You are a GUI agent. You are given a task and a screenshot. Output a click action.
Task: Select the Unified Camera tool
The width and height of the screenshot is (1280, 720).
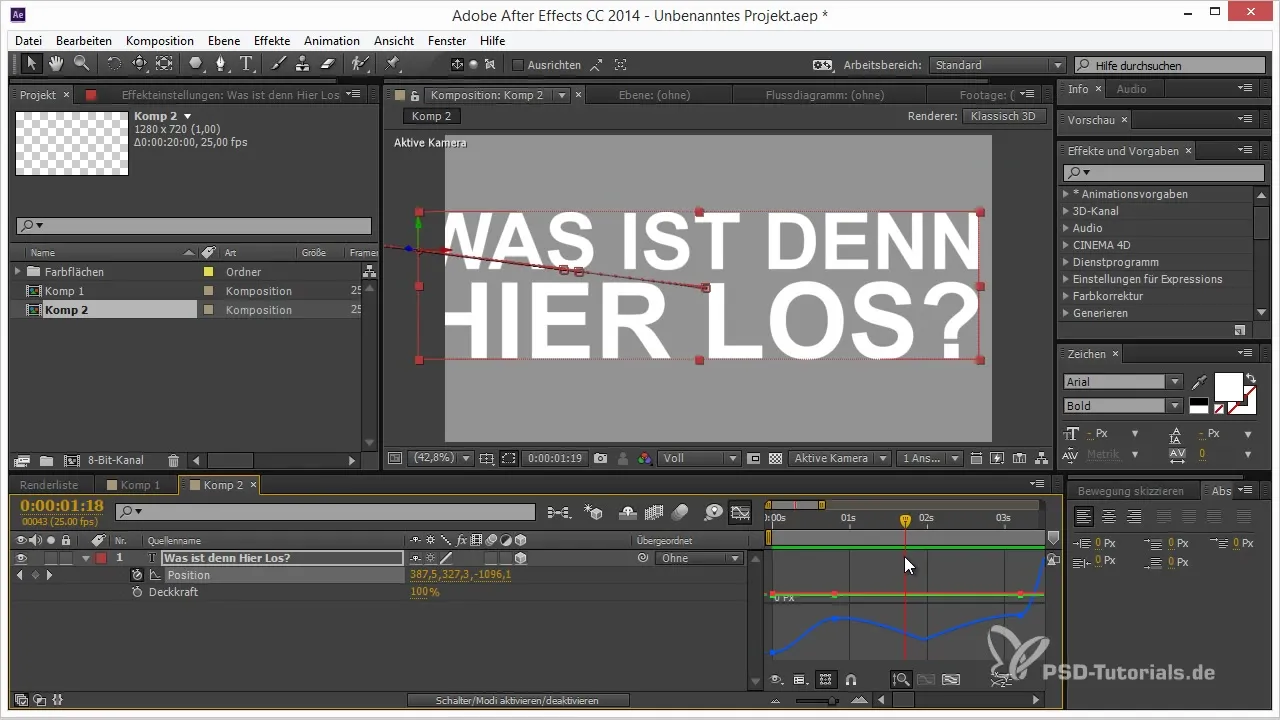139,64
